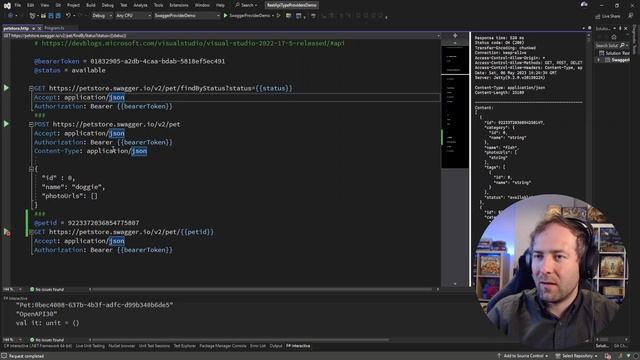Click the Live Share icon

(x=598, y=16)
